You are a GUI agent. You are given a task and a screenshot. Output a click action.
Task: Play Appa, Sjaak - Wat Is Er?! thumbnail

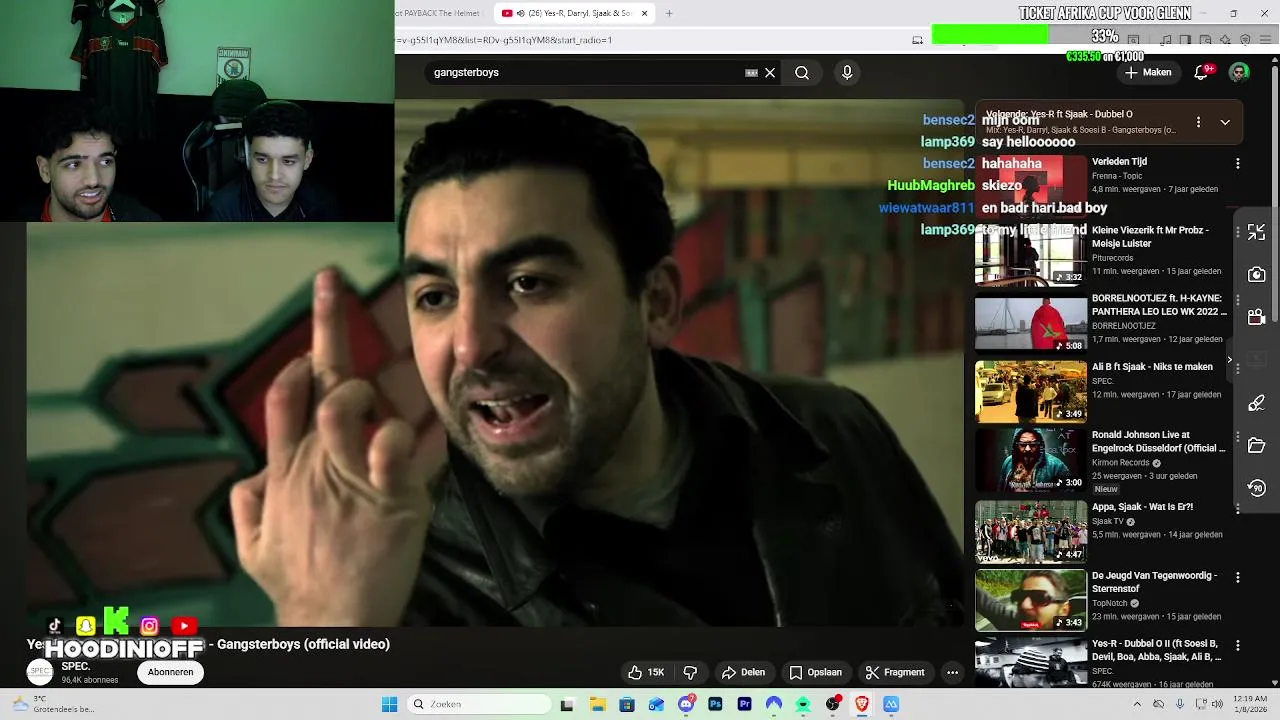coord(1031,532)
